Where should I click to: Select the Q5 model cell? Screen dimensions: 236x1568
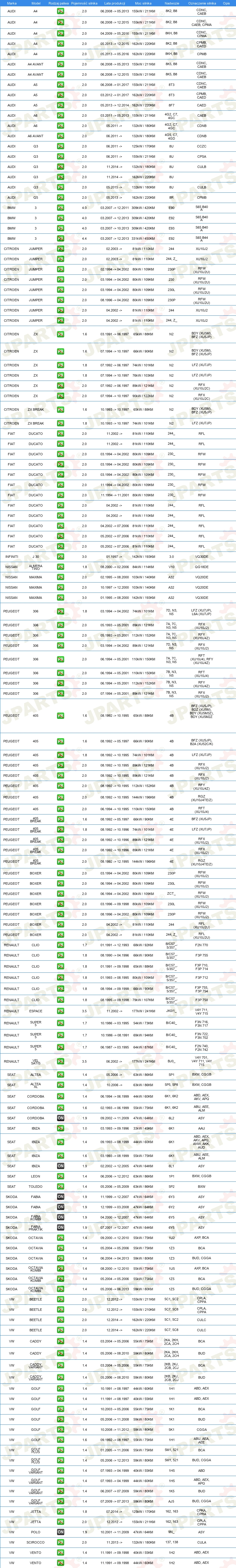click(x=35, y=197)
